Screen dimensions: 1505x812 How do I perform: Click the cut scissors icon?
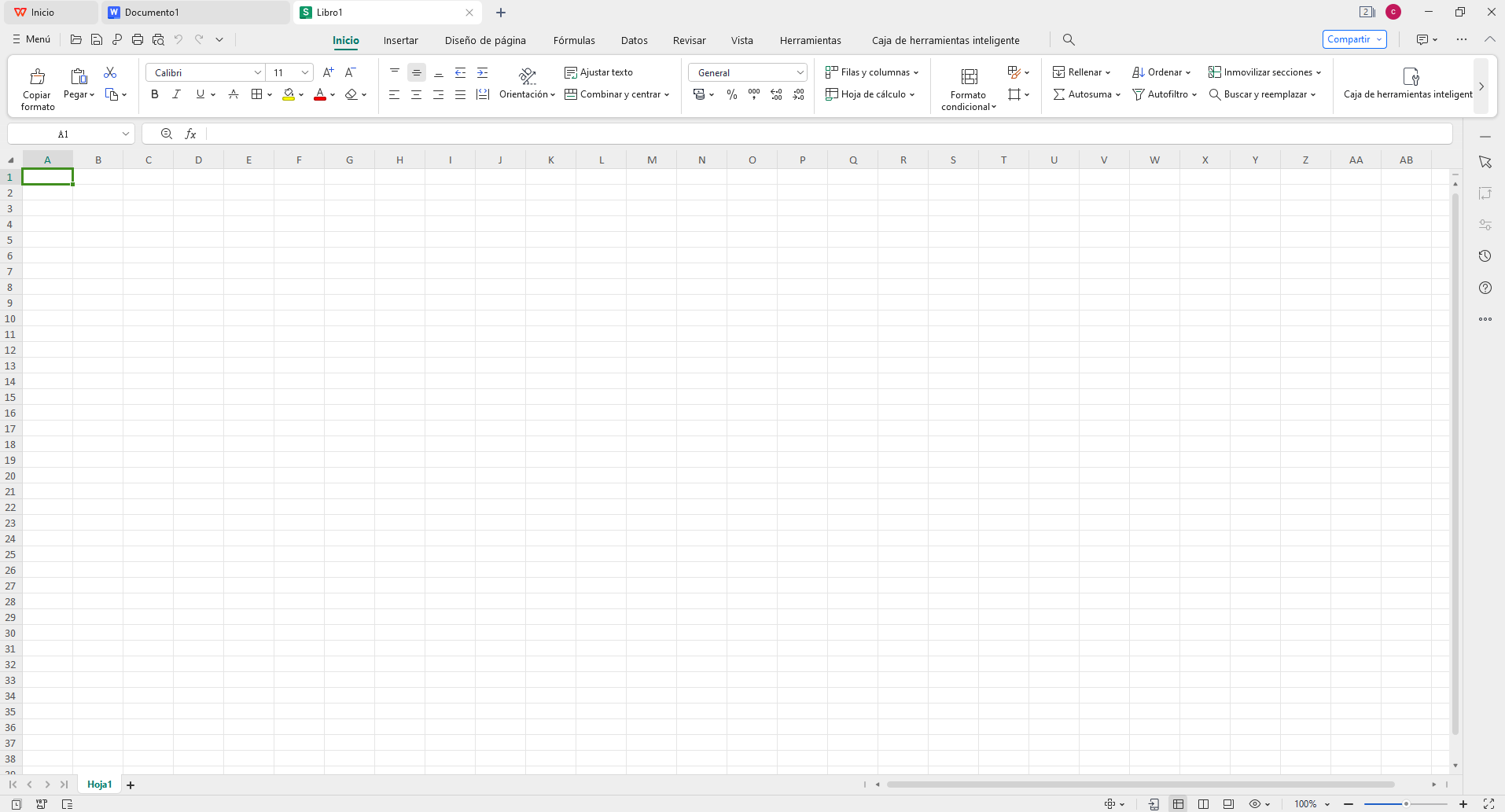pos(110,72)
